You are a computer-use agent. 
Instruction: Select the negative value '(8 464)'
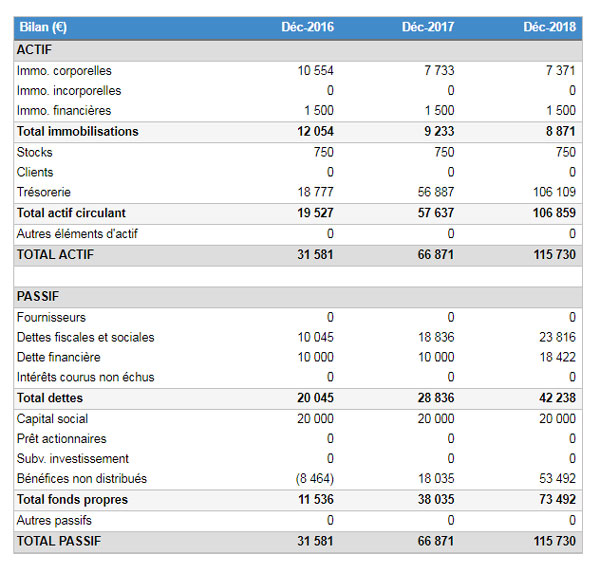315,478
